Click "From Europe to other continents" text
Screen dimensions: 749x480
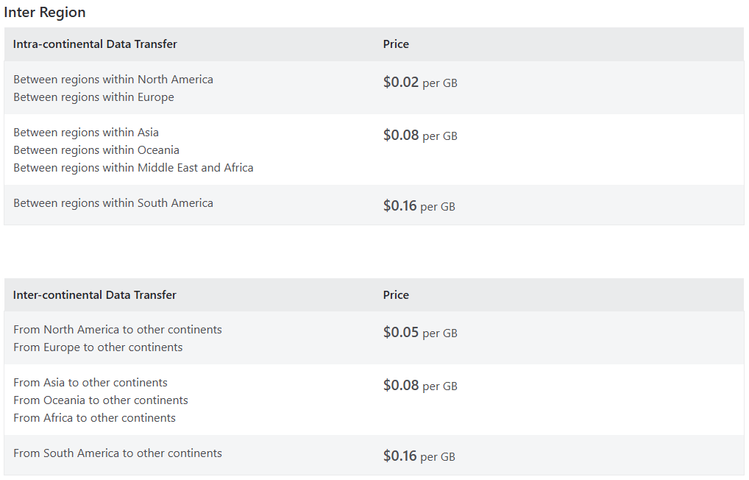click(98, 347)
